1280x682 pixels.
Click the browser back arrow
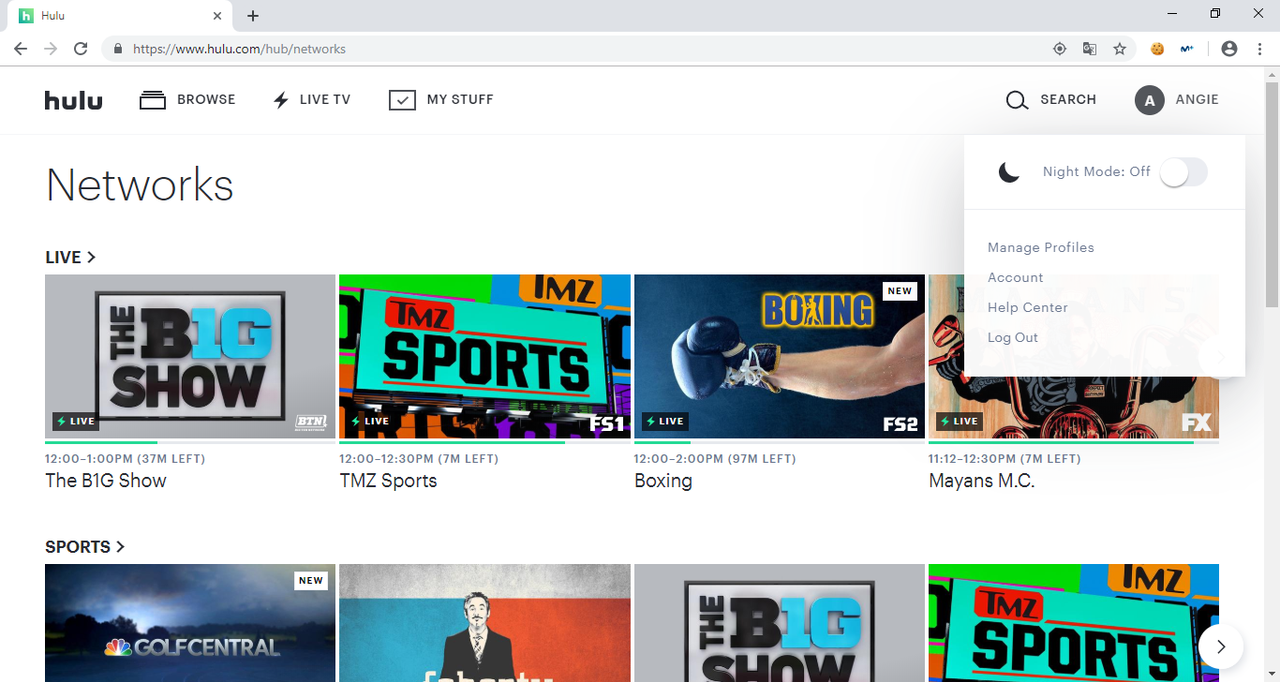(21, 48)
